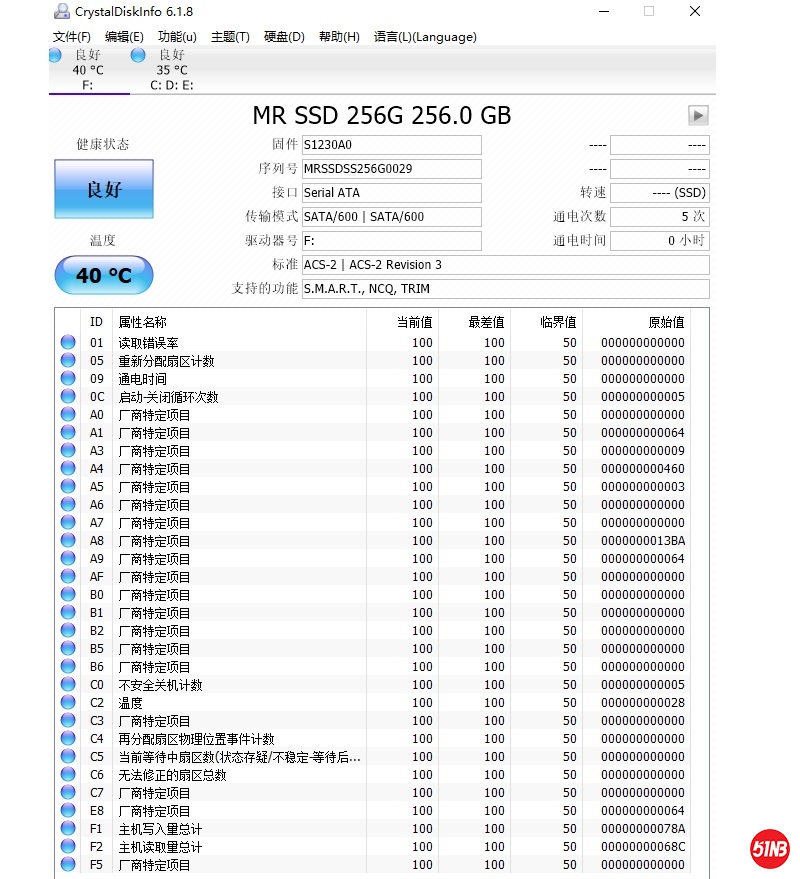Click the firmware field S1230A0
Image resolution: width=800 pixels, height=879 pixels.
click(x=391, y=145)
